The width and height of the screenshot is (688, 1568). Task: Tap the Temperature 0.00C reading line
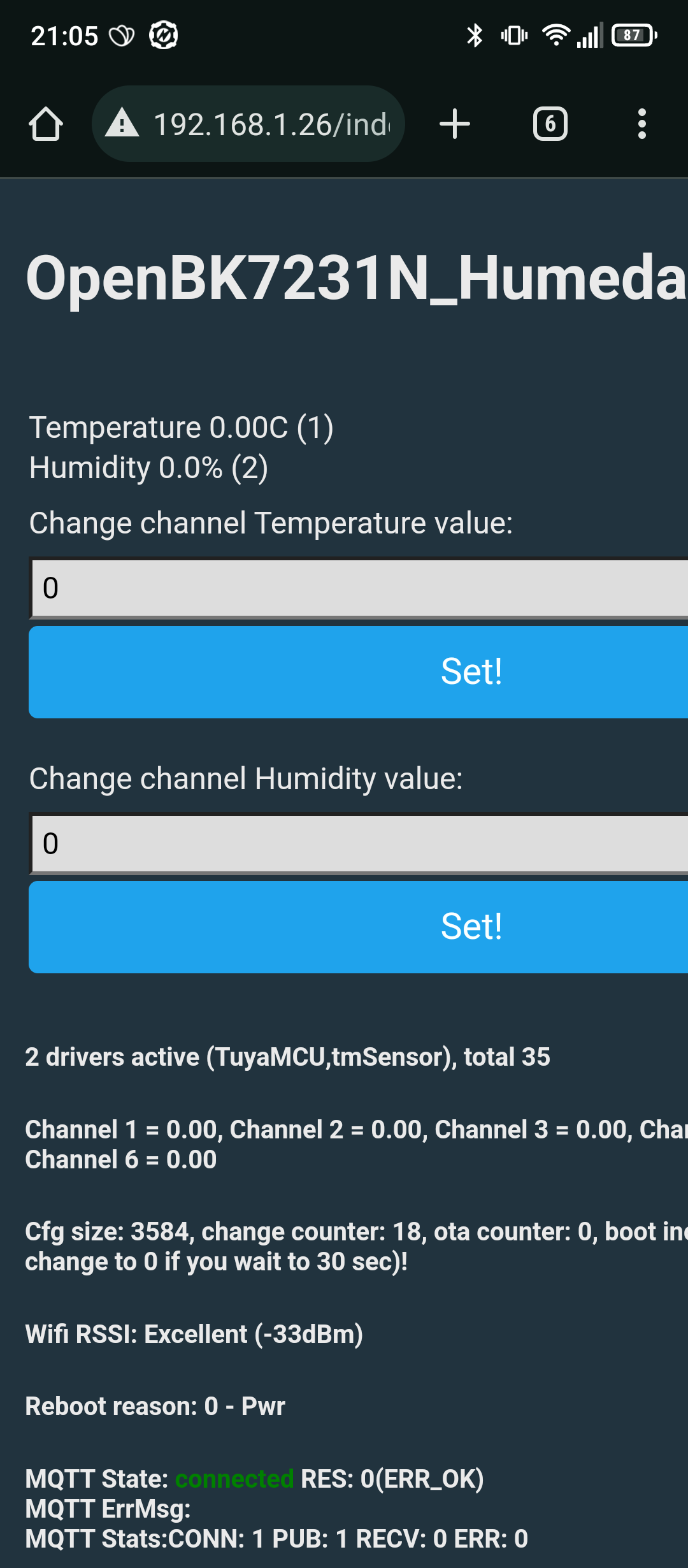coord(182,427)
